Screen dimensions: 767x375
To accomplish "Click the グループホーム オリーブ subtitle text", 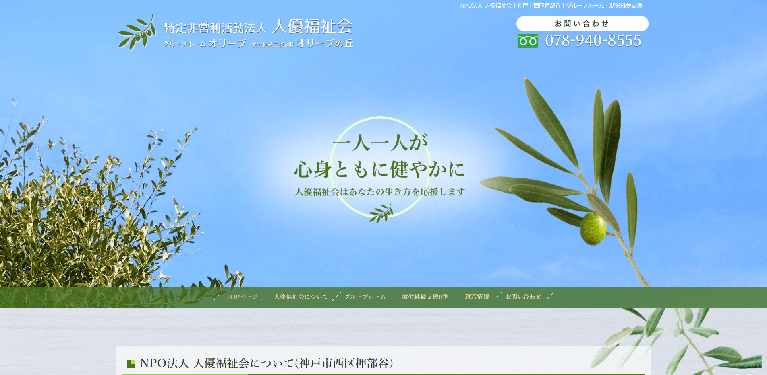I will click(x=204, y=44).
